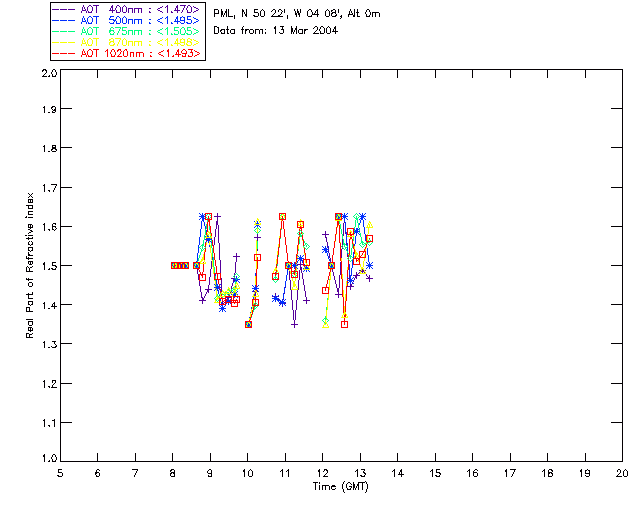The width and height of the screenshot is (640, 512).
Task: Click the hour 13 label on time axis
Action: tap(360, 473)
